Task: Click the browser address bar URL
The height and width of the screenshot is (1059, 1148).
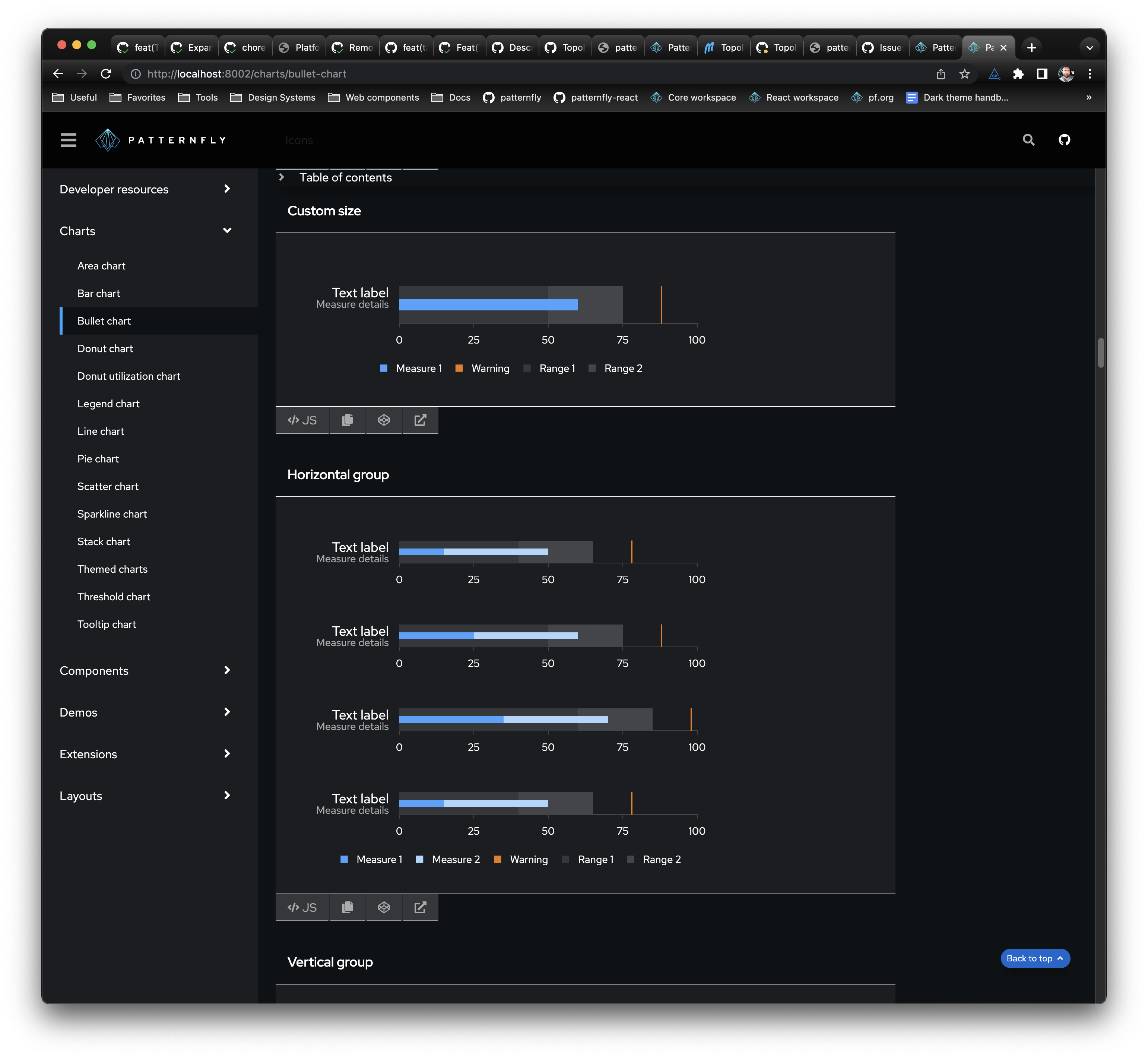Action: click(x=246, y=74)
